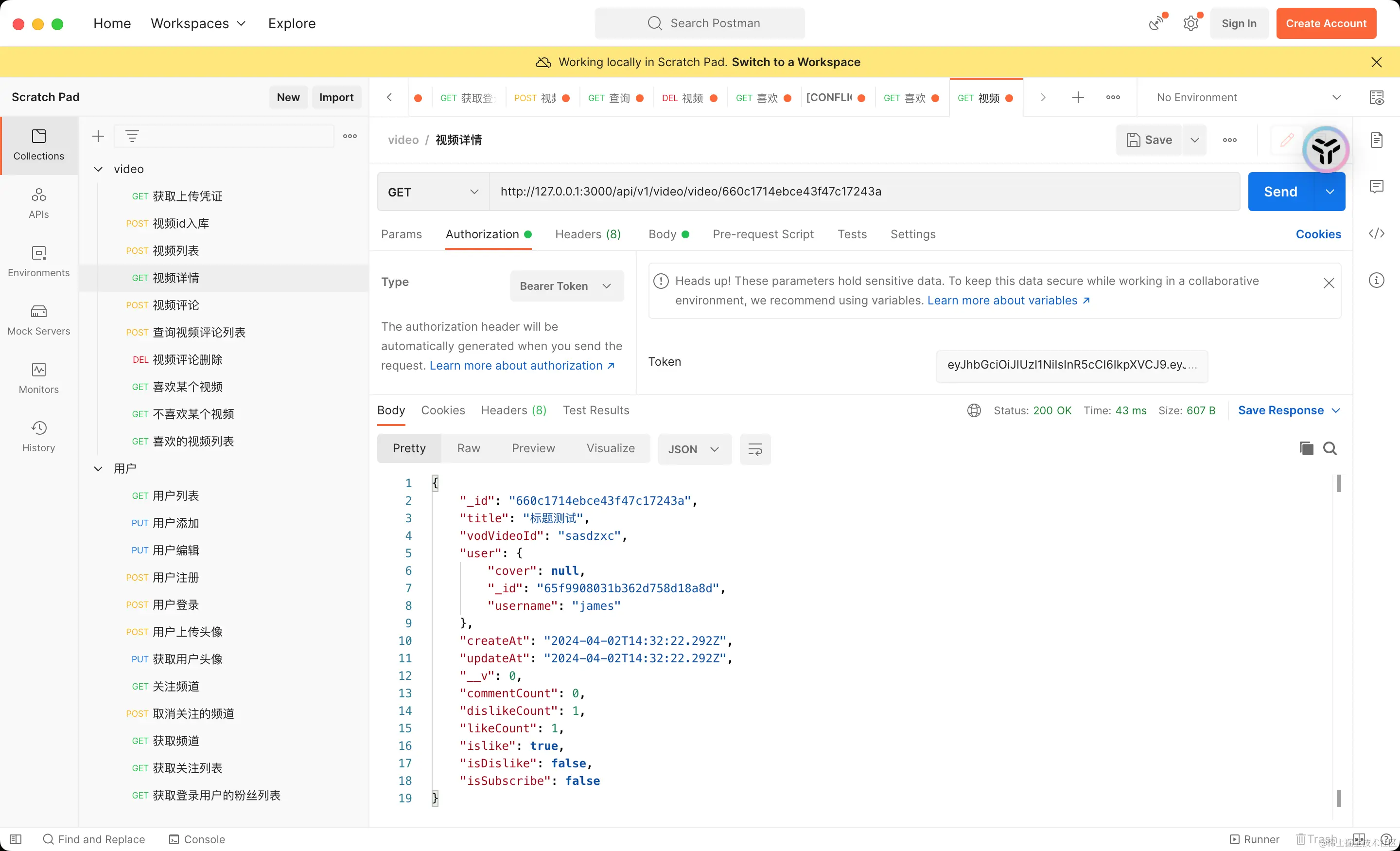Switch response view to Visualize
This screenshot has width=1400, height=851.
(x=610, y=448)
